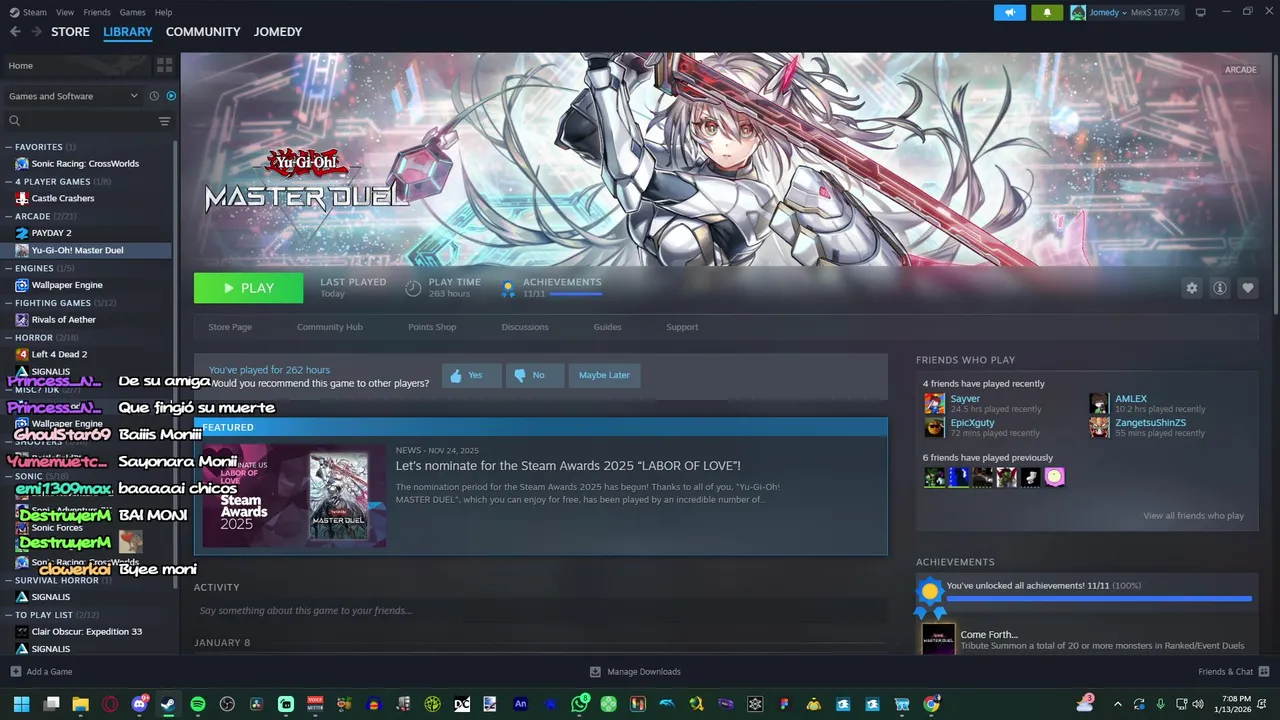Open the Community Hub link
The height and width of the screenshot is (720, 1280).
[x=330, y=327]
